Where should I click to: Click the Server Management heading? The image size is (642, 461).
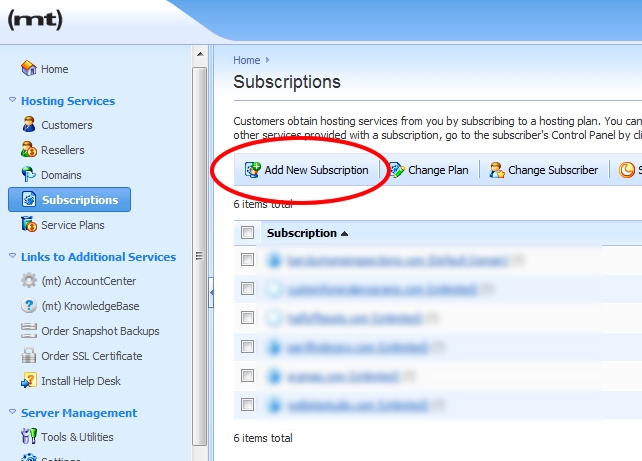(x=79, y=413)
